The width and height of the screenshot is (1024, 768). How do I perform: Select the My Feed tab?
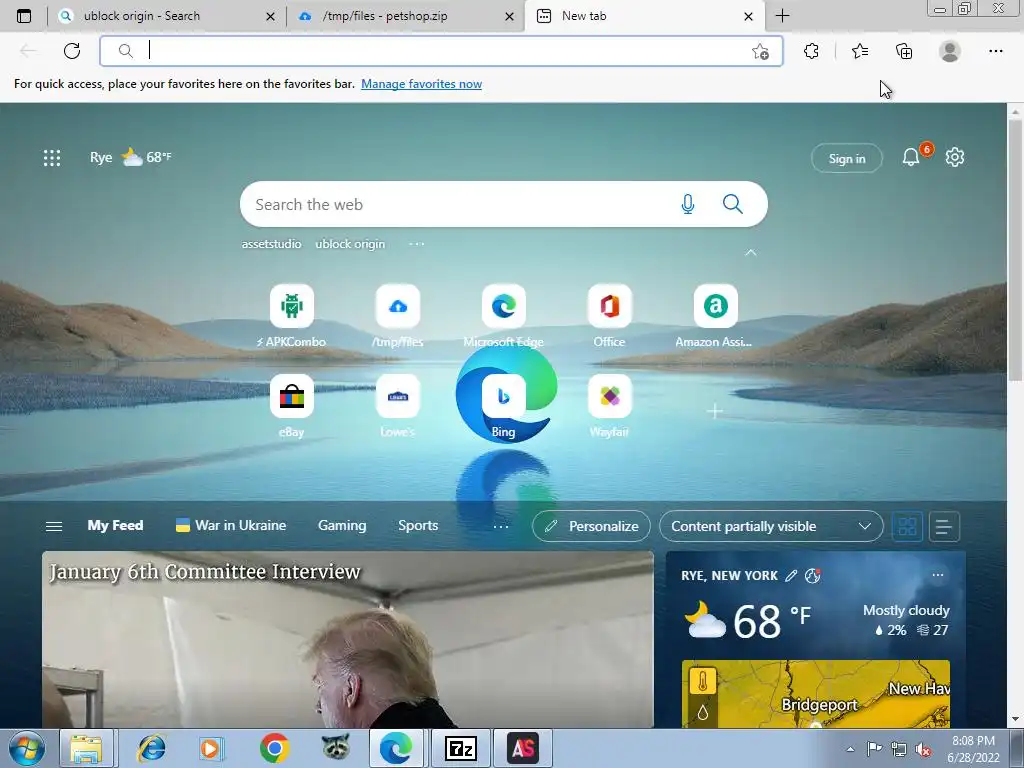pyautogui.click(x=116, y=526)
